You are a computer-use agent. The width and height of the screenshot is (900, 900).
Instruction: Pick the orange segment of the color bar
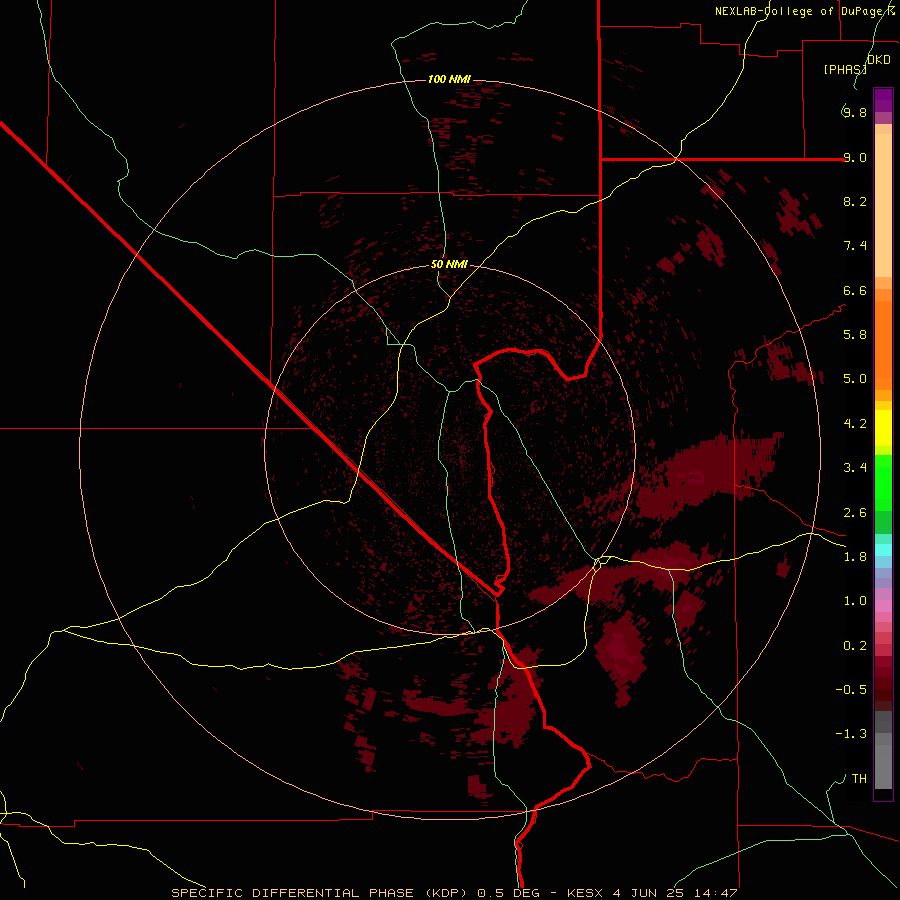tap(883, 344)
